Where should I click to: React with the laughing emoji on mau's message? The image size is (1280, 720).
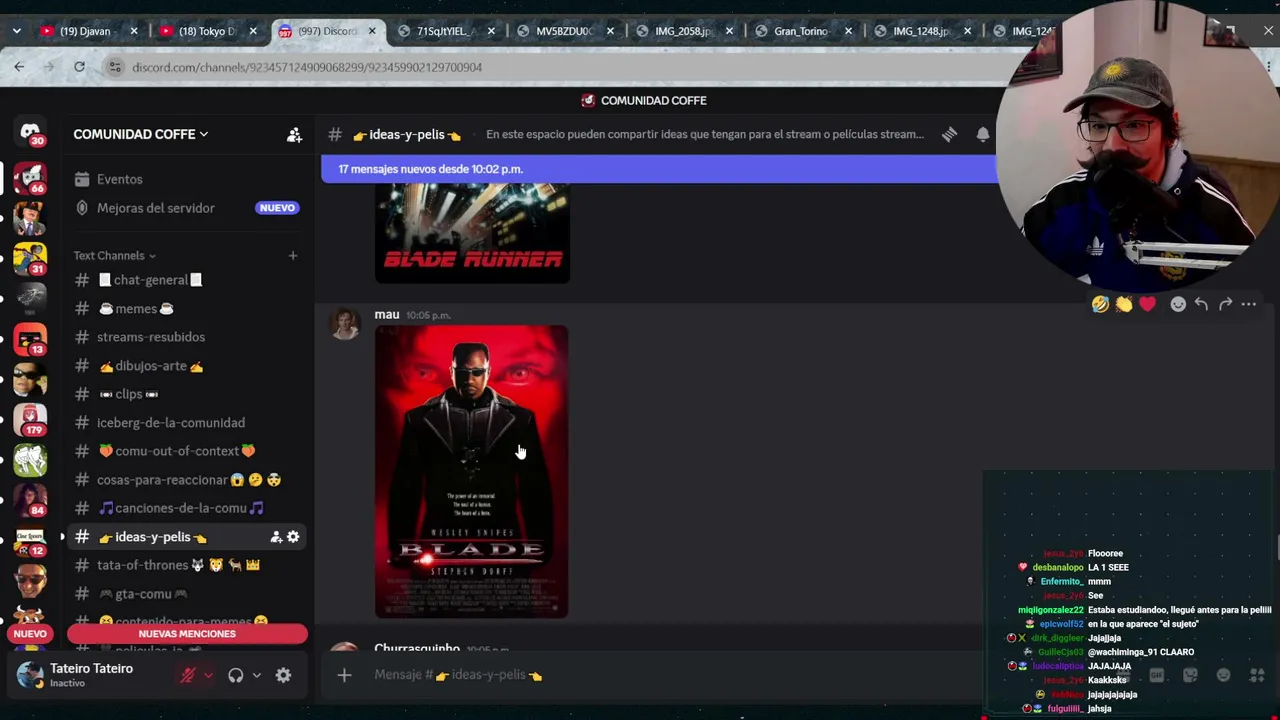(x=1100, y=304)
